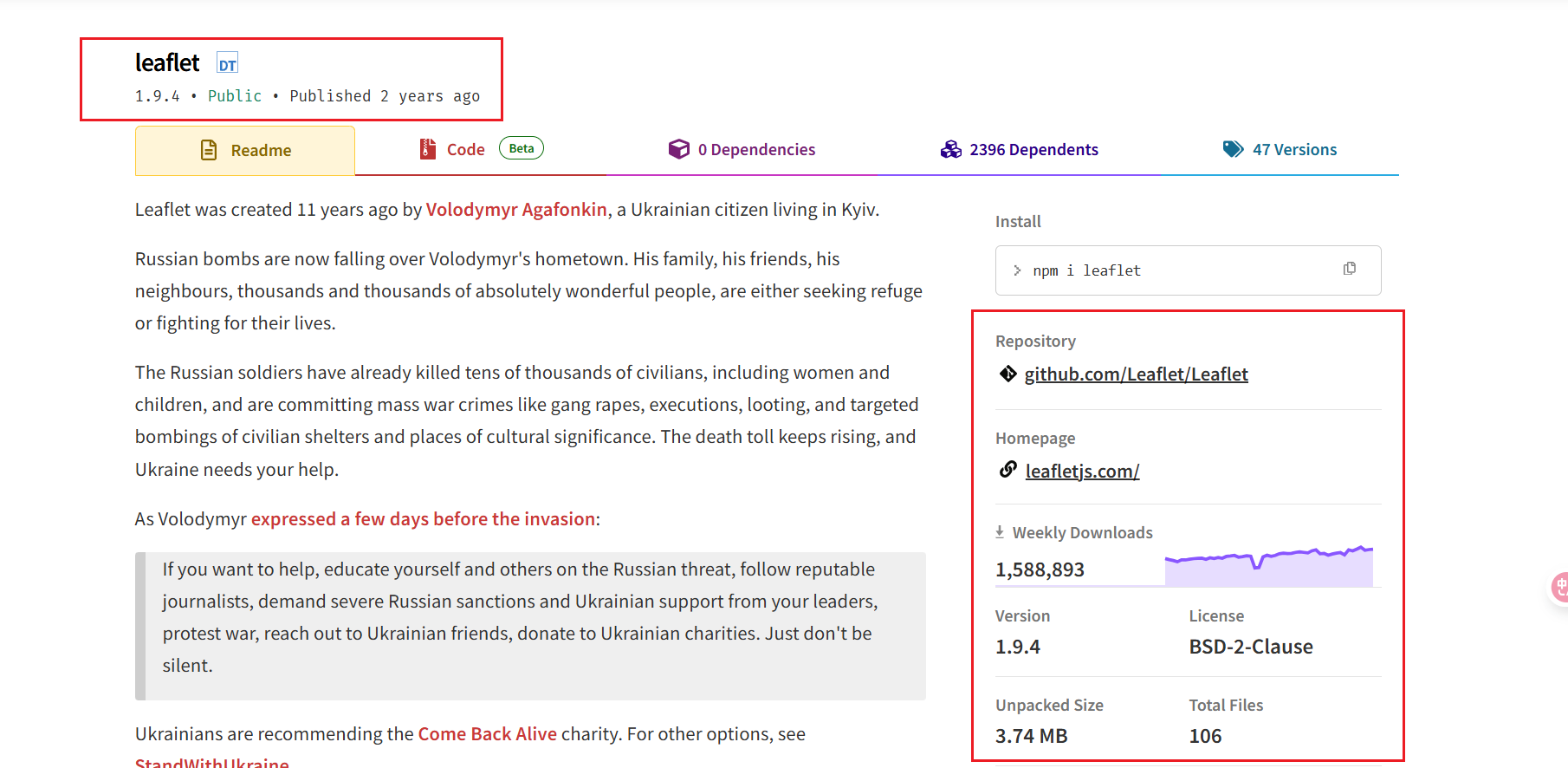This screenshot has width=1568, height=768.
Task: Click the homepage chain-link icon
Action: coord(1008,470)
